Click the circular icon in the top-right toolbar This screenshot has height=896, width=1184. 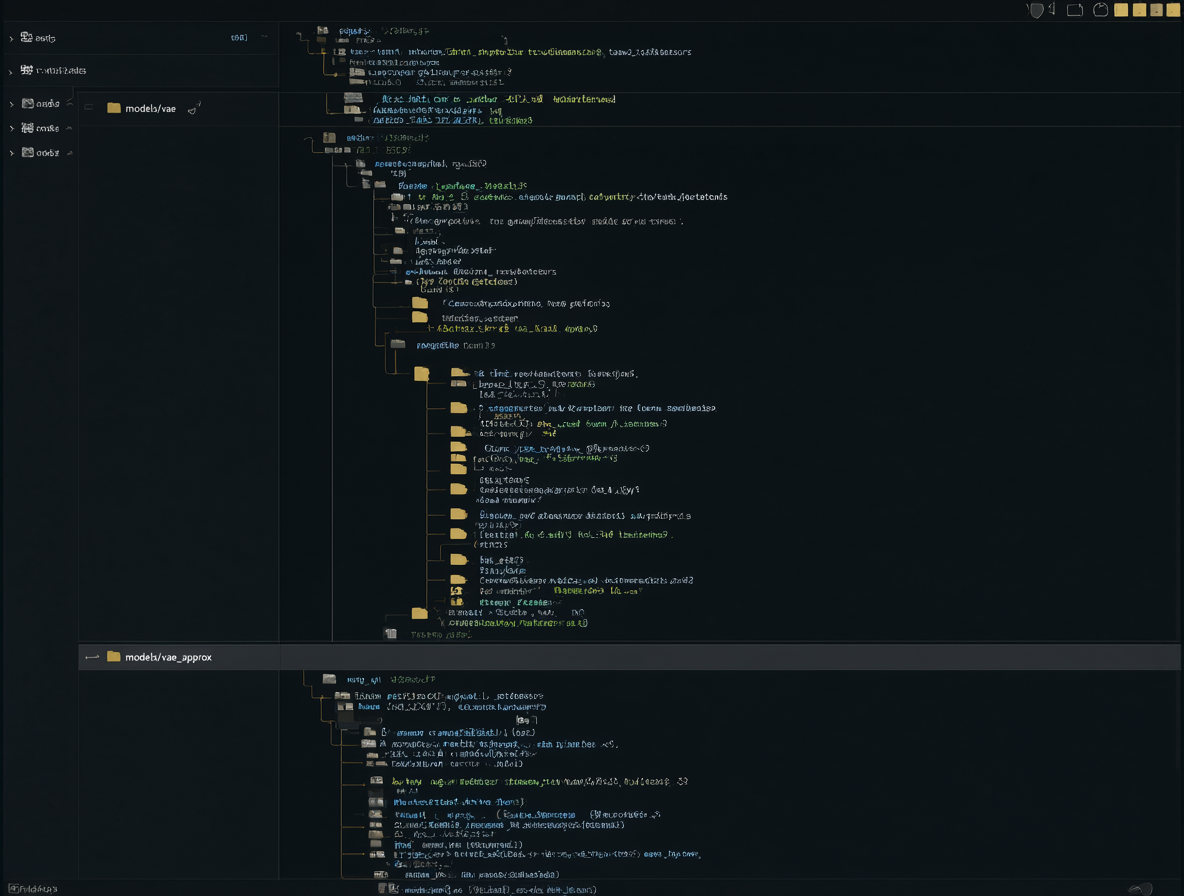pos(1100,10)
